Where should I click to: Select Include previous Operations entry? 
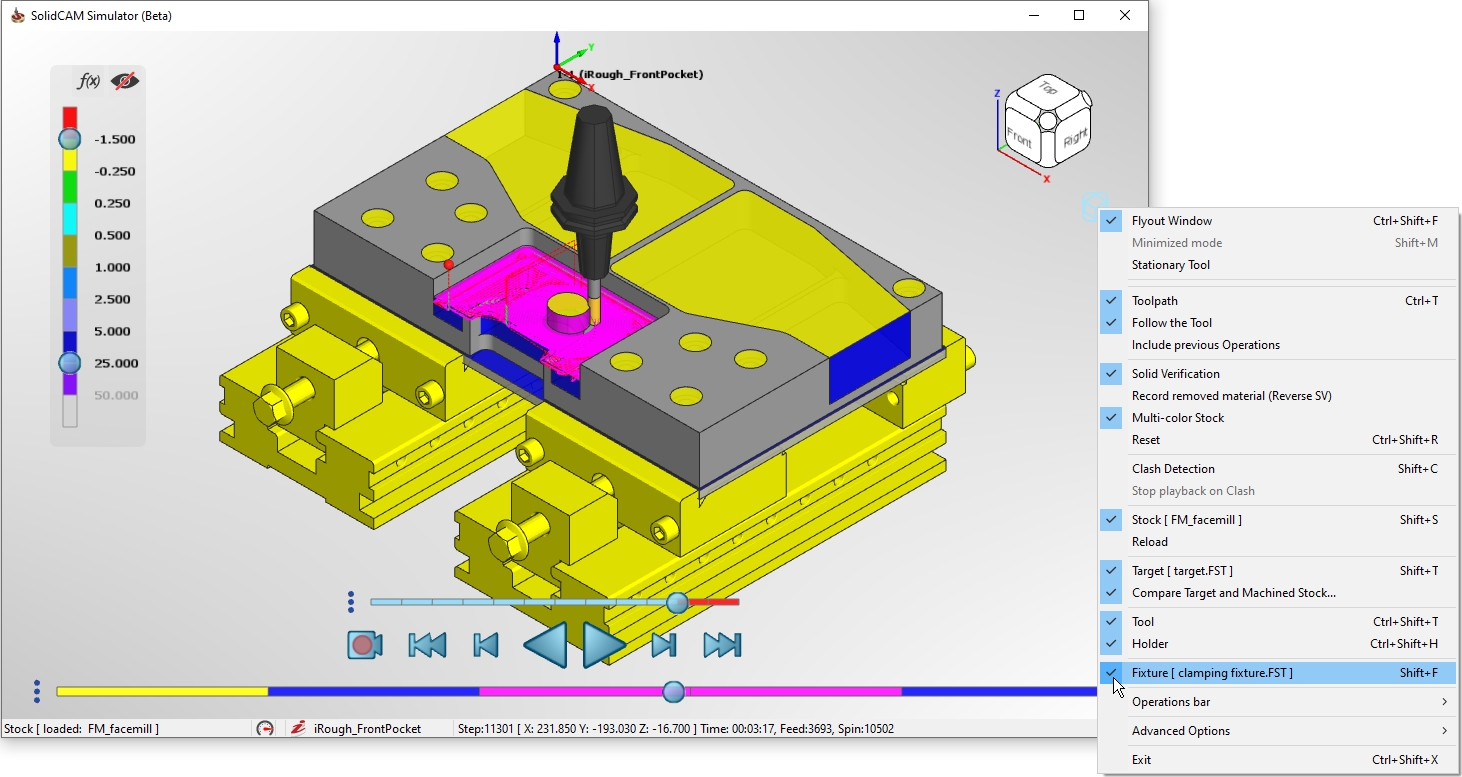[x=1277, y=345]
